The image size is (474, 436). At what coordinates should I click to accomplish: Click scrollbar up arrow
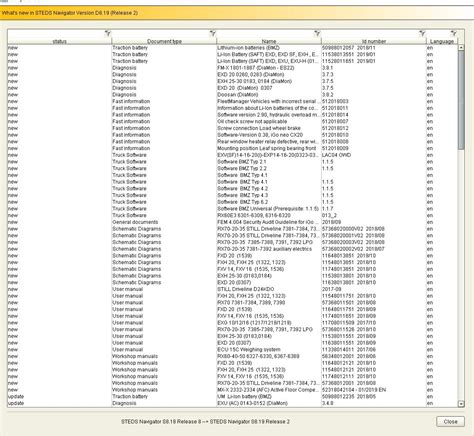[461, 48]
